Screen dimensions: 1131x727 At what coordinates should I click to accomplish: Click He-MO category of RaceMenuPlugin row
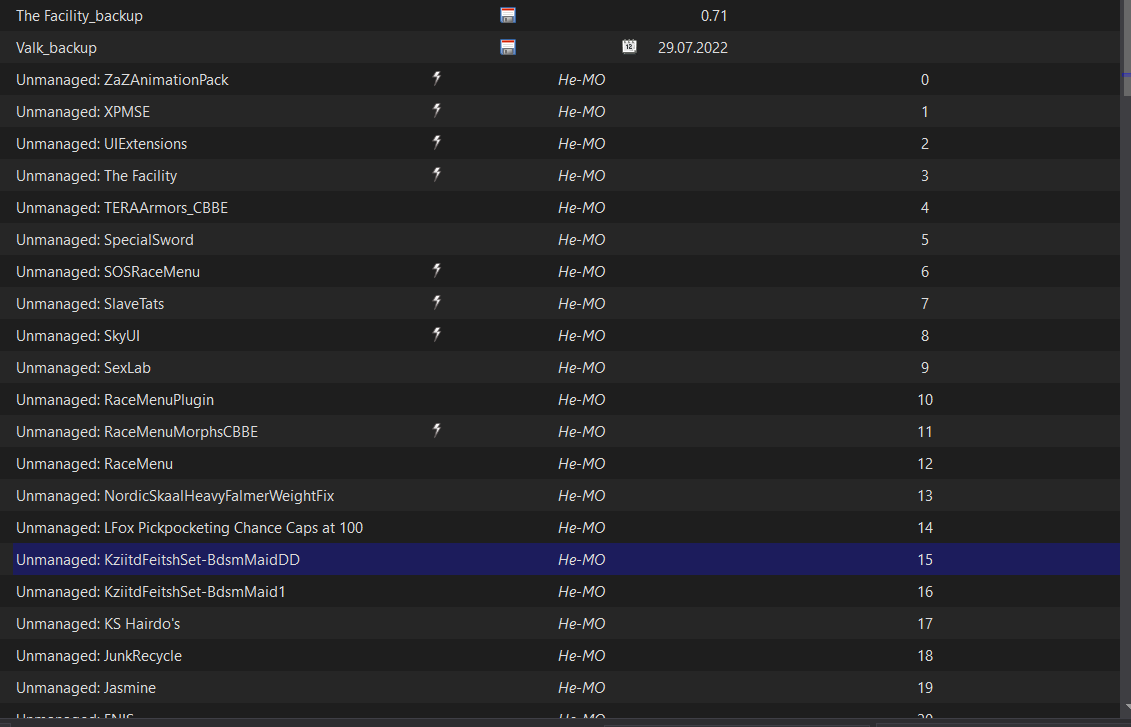click(581, 400)
